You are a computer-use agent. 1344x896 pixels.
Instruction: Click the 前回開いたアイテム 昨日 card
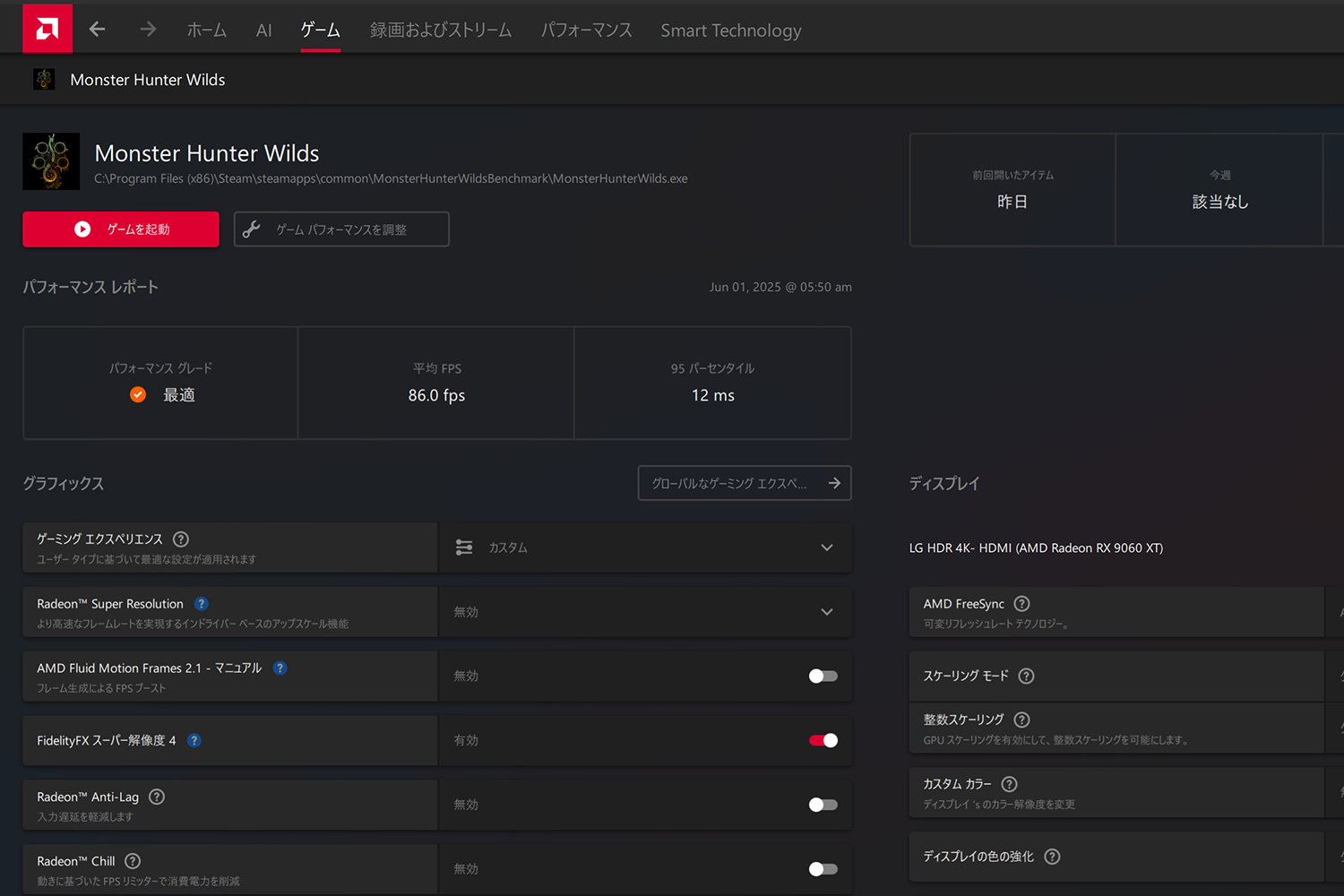(x=1012, y=190)
